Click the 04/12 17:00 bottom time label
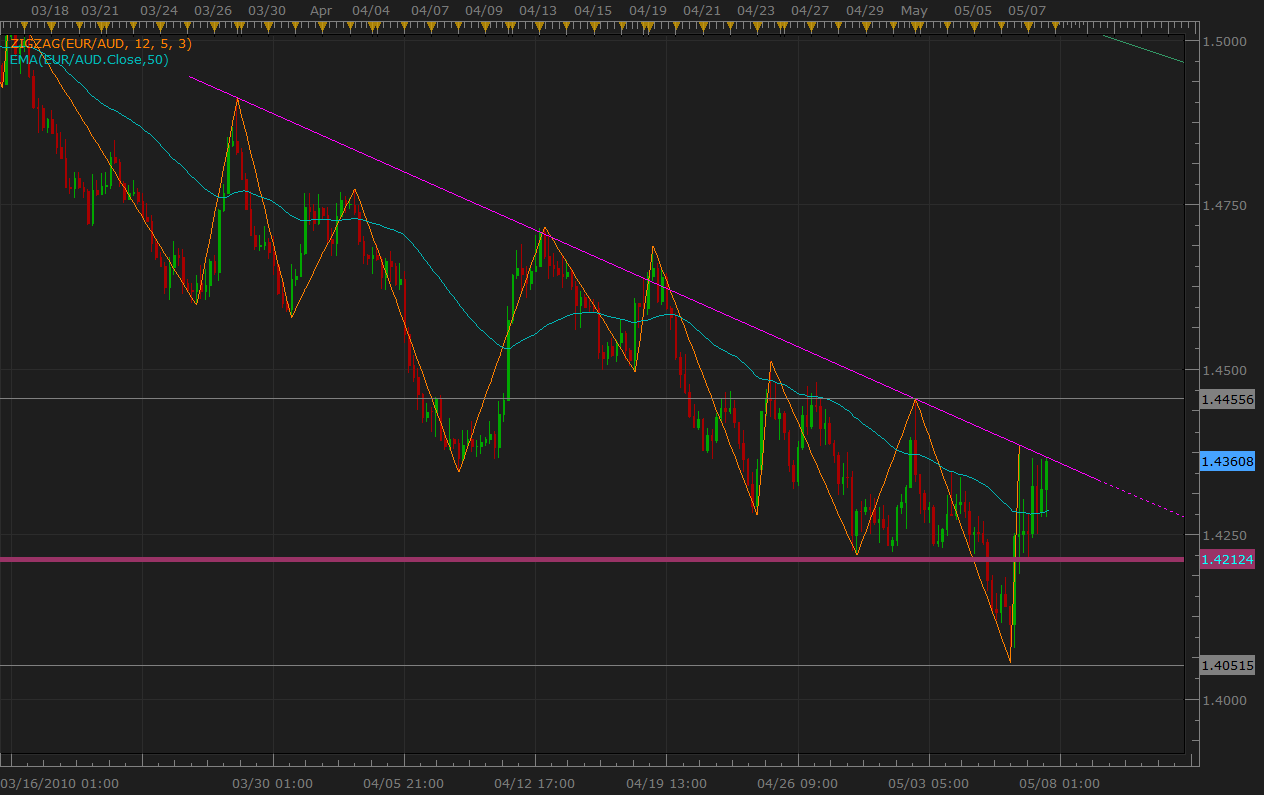Image resolution: width=1264 pixels, height=795 pixels. [535, 783]
